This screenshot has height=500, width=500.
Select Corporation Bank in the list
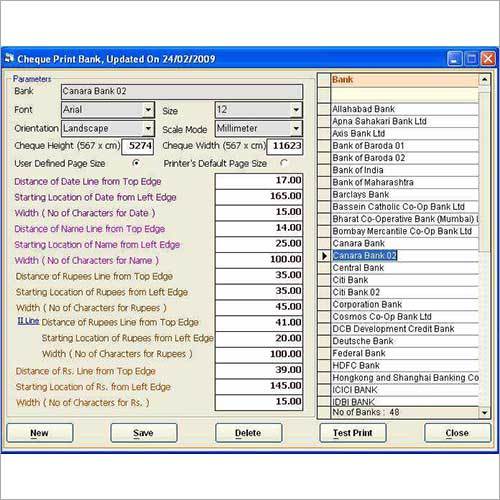pyautogui.click(x=405, y=305)
